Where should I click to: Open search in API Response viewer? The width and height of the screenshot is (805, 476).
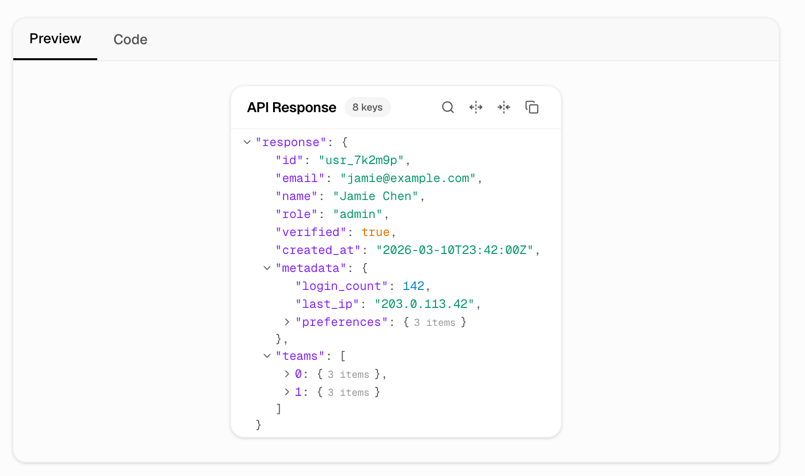pyautogui.click(x=448, y=107)
